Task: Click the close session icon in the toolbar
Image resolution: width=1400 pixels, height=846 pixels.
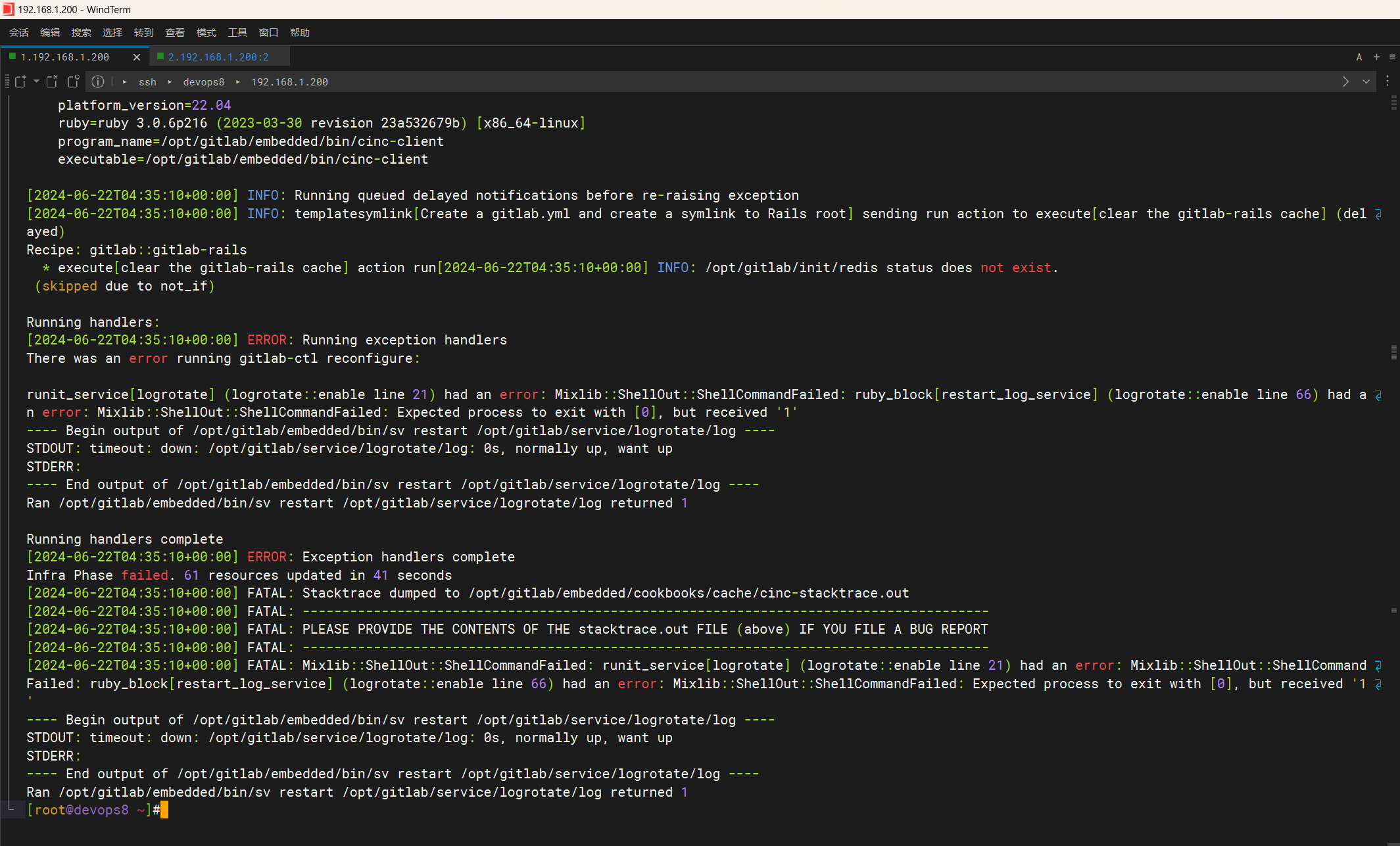Action: tap(52, 82)
